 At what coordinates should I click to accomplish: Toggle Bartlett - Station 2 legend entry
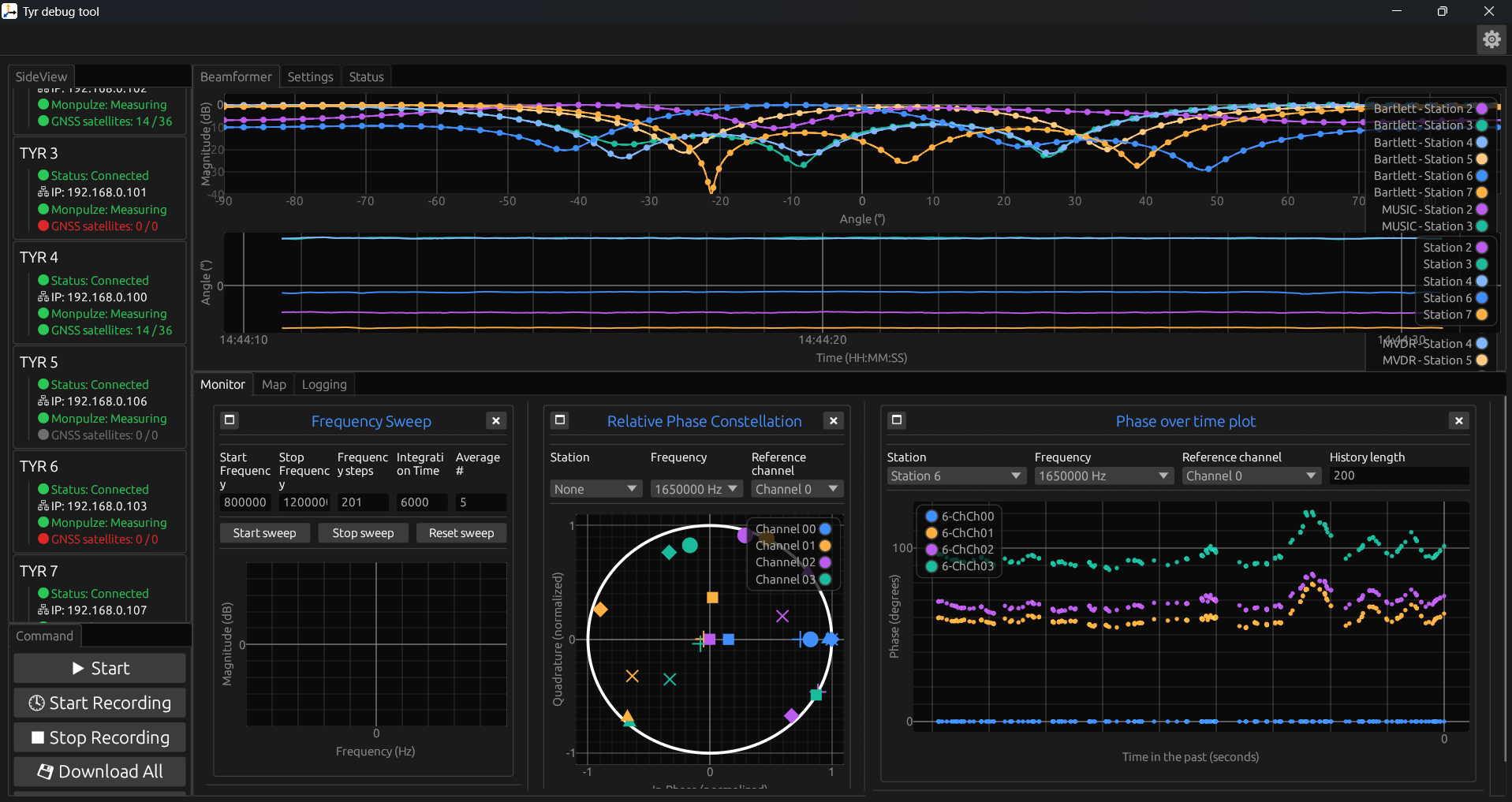(1430, 109)
